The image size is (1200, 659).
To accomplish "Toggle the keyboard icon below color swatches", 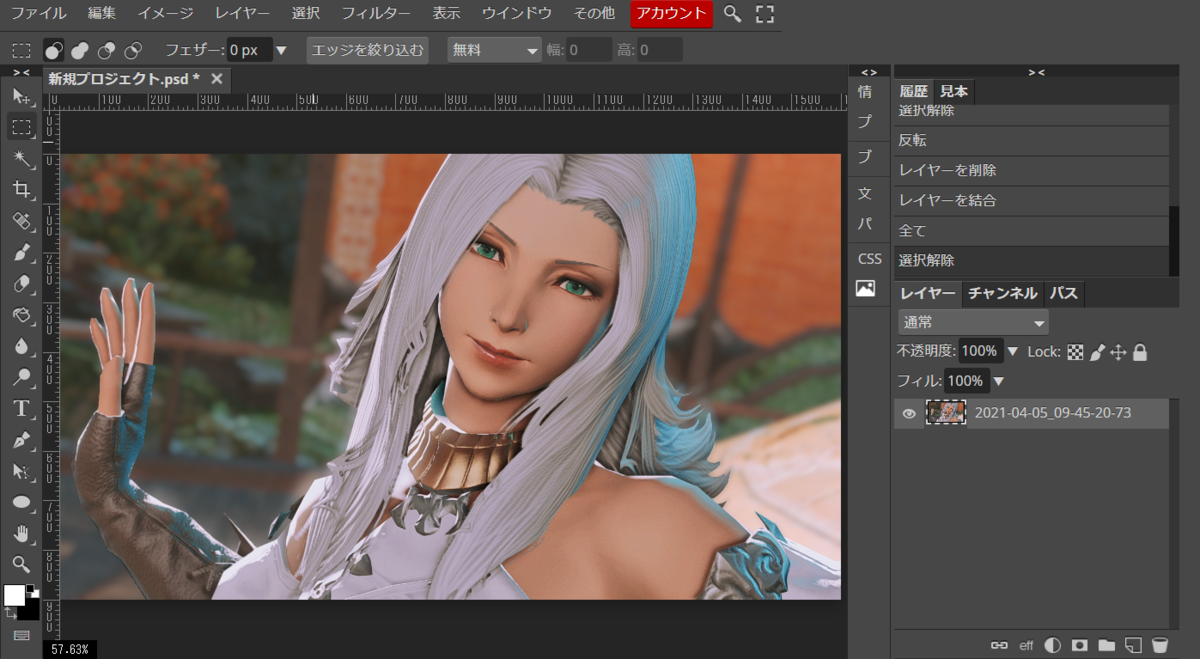I will coord(21,635).
